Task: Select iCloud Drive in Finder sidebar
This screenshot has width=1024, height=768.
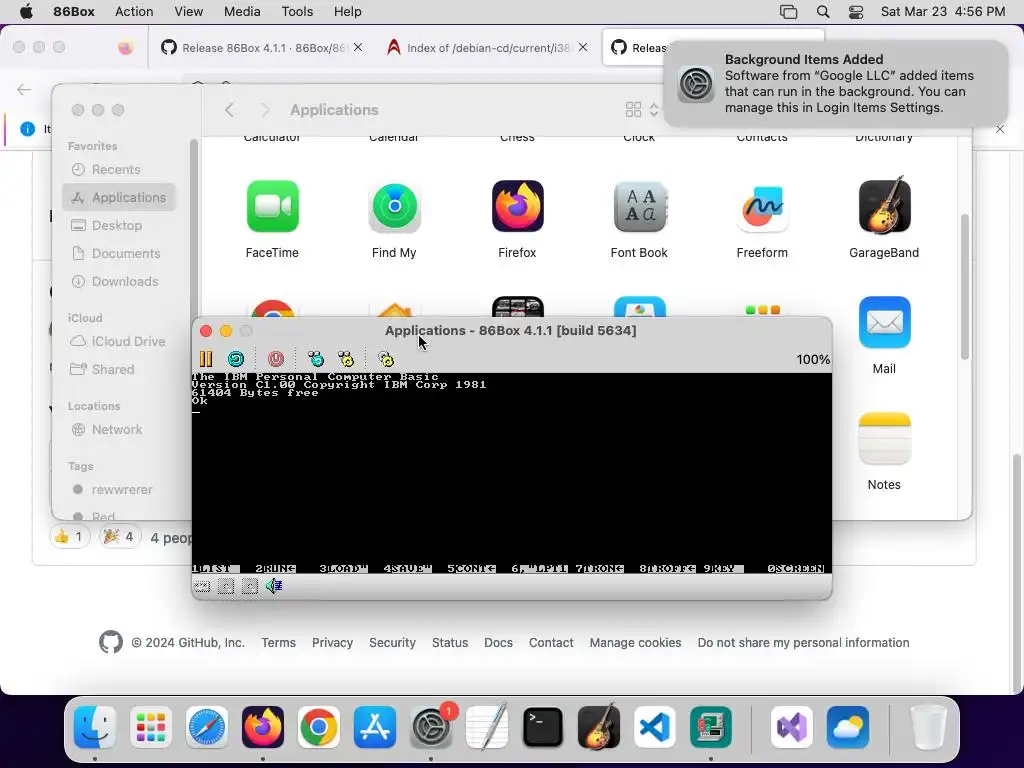Action: click(118, 342)
